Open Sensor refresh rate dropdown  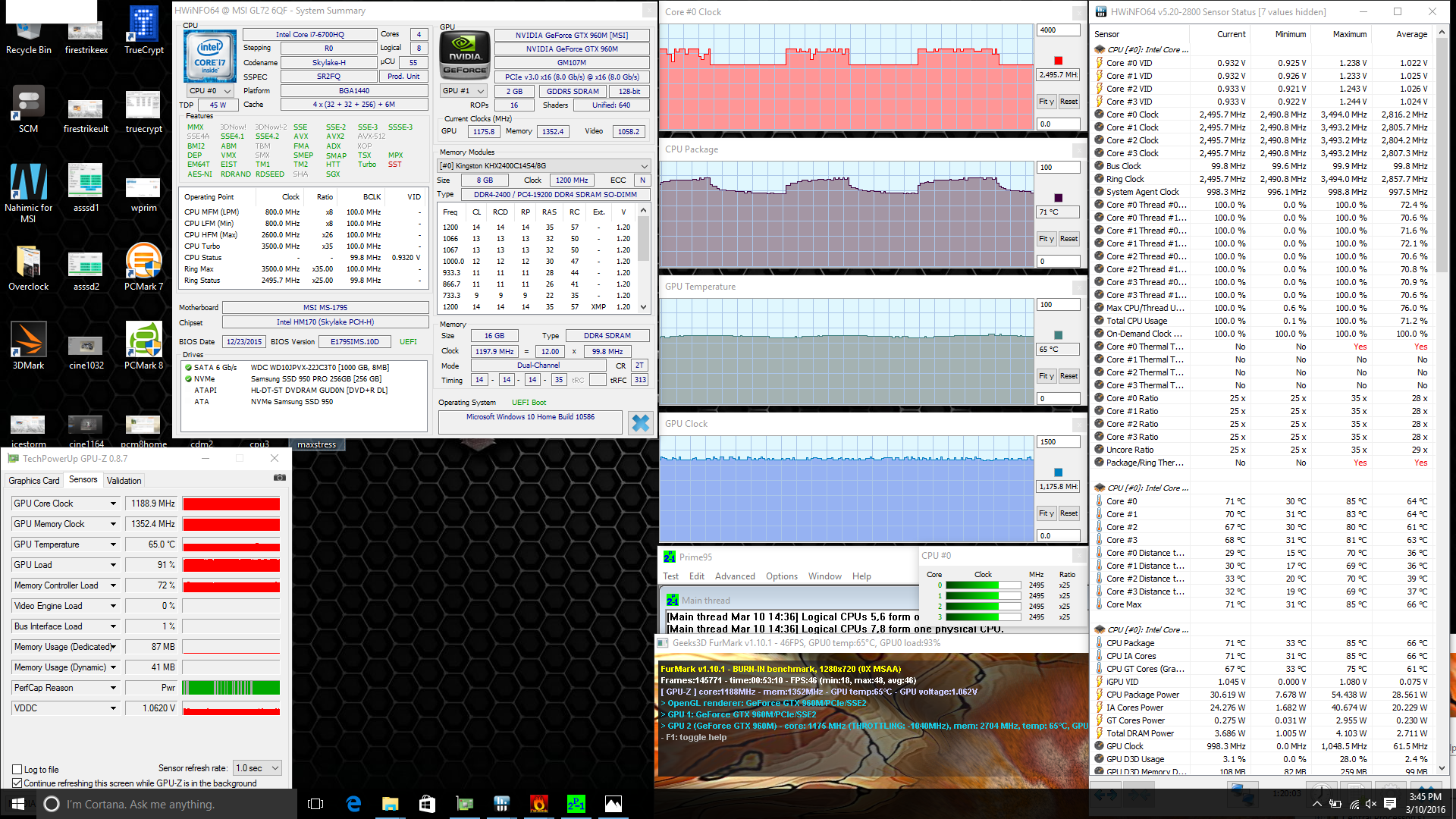[x=258, y=768]
